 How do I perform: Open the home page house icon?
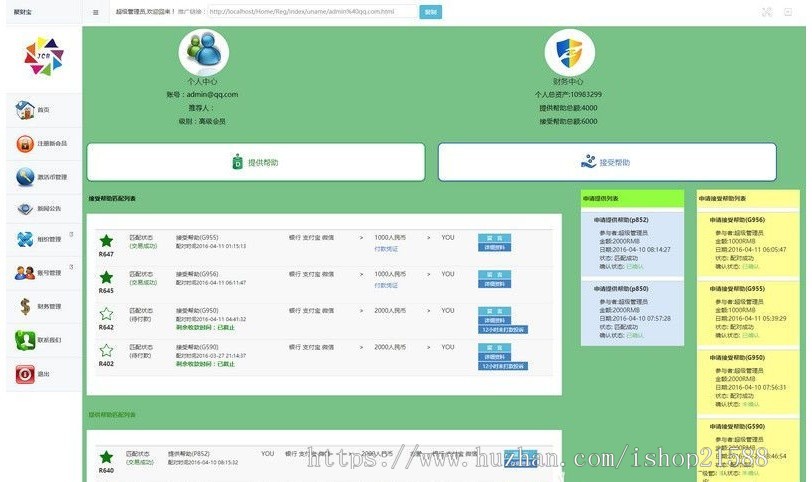point(25,110)
